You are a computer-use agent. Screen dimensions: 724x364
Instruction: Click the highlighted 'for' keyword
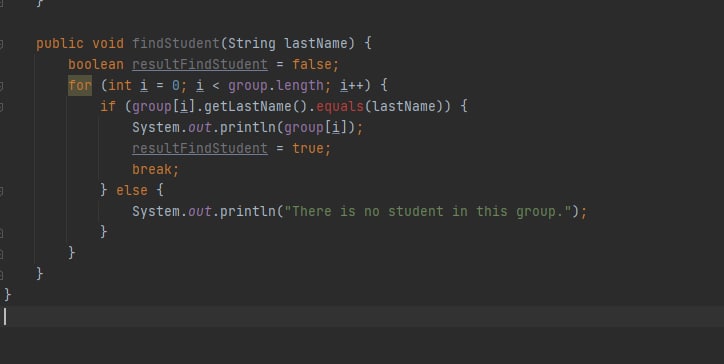(80, 85)
